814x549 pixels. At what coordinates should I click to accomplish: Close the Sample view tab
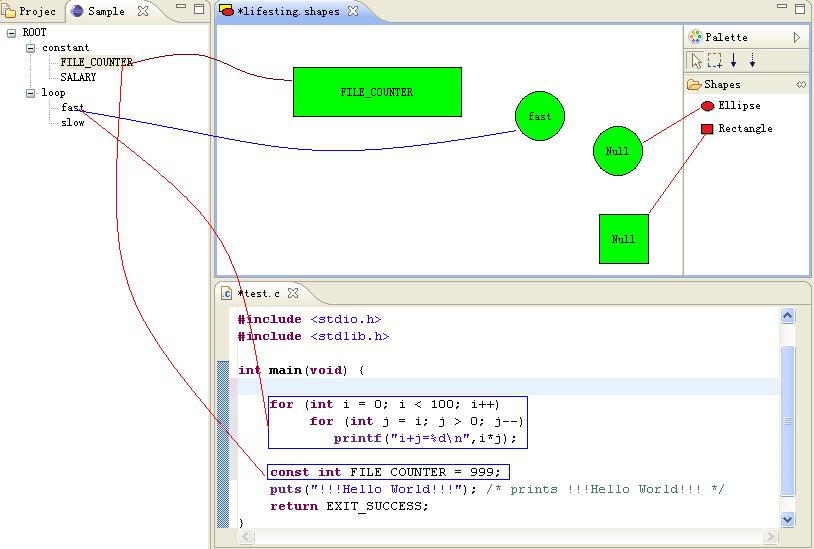pyautogui.click(x=143, y=10)
